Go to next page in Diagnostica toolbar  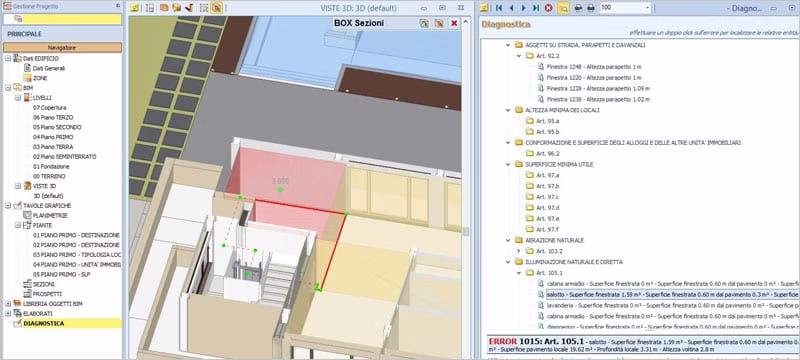523,8
